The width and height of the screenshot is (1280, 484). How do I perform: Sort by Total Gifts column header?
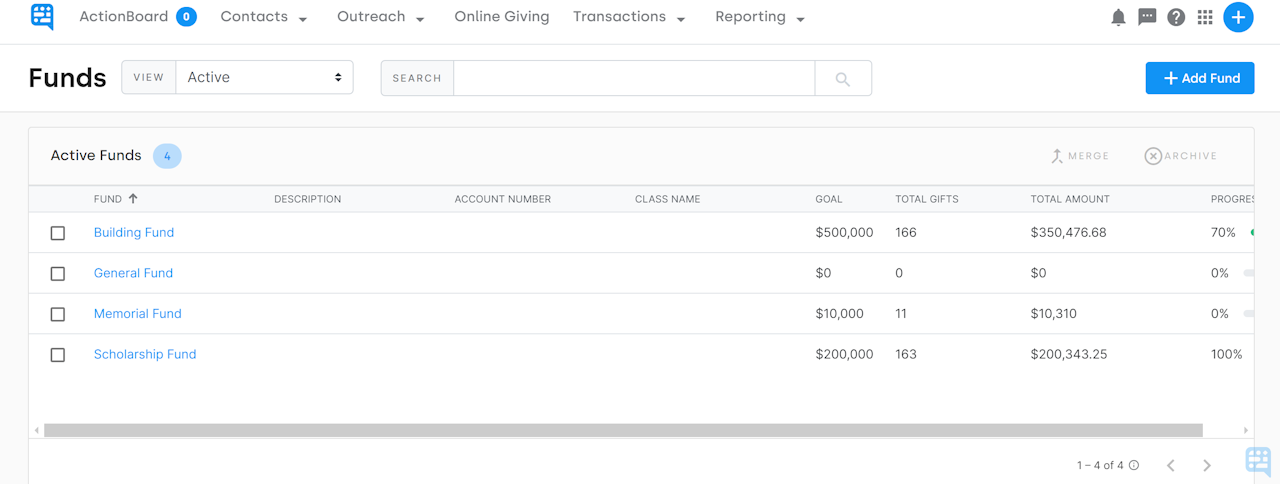click(927, 199)
